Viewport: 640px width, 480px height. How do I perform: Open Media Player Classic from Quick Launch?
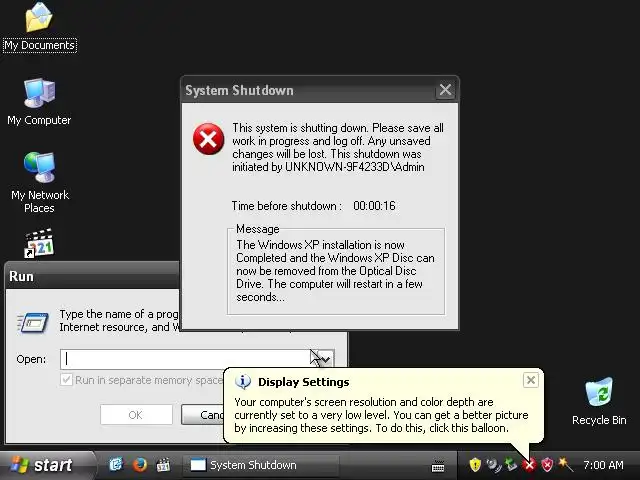click(163, 465)
